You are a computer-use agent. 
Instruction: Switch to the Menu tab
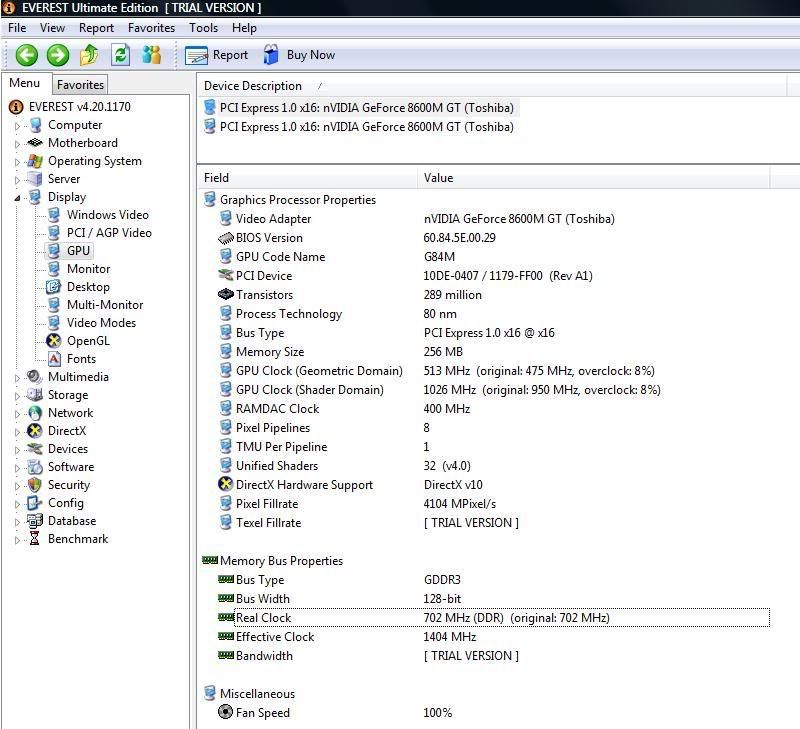pos(24,83)
